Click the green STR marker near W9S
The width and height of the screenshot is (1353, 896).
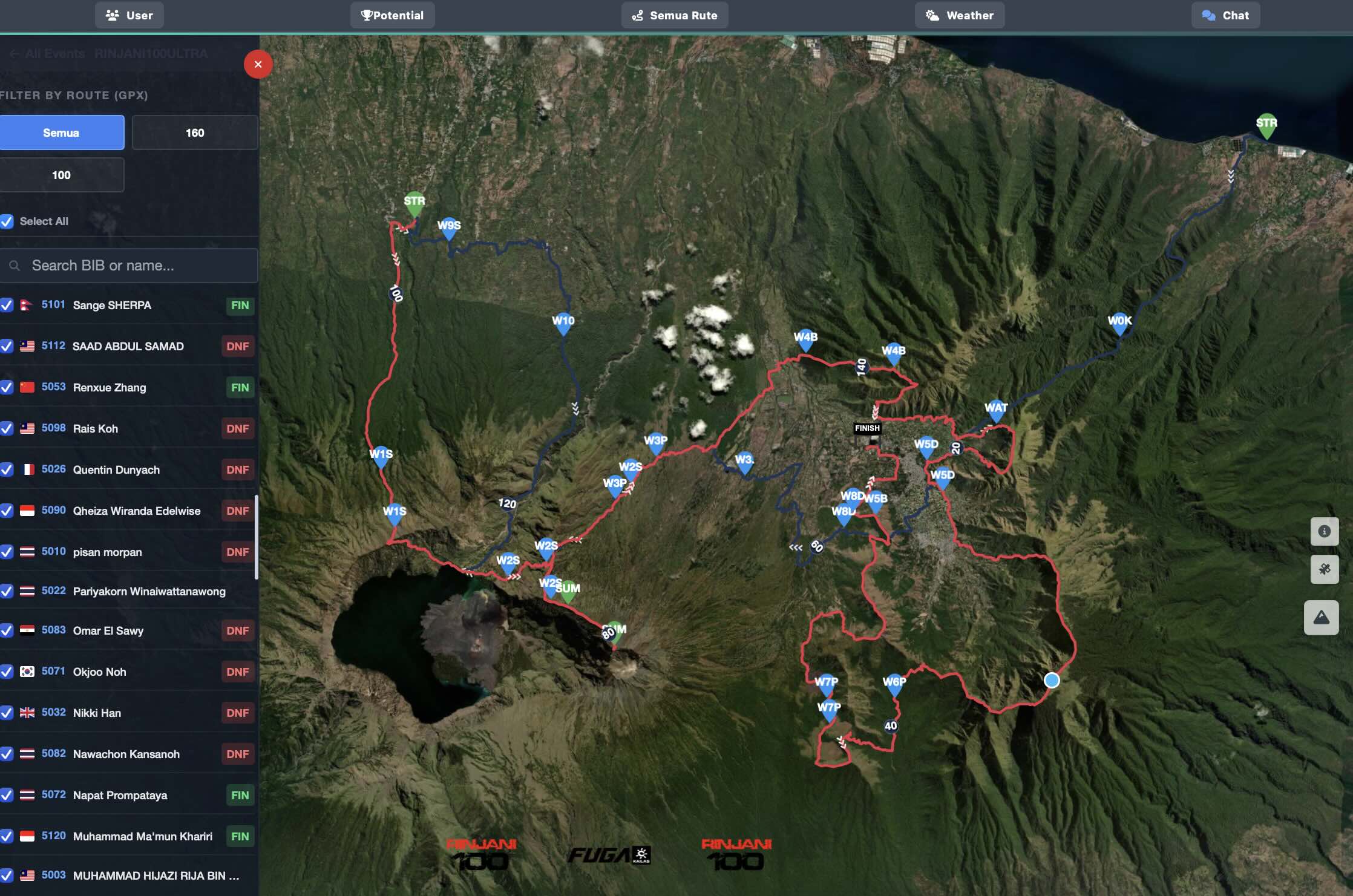(x=414, y=204)
